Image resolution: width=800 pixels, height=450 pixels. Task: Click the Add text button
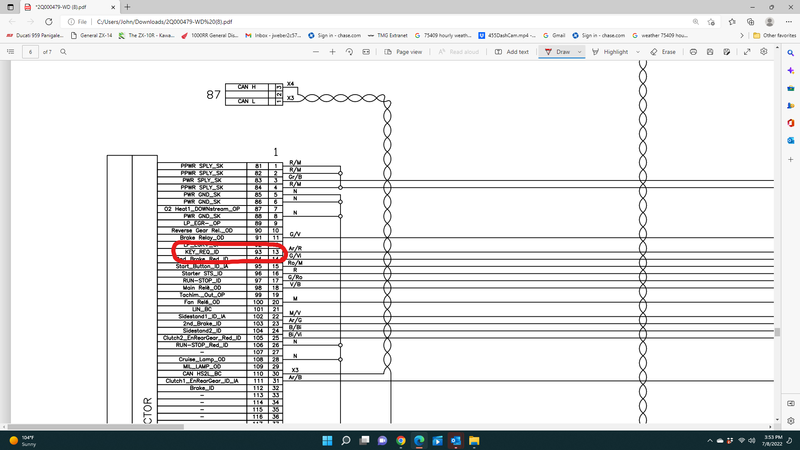512,52
